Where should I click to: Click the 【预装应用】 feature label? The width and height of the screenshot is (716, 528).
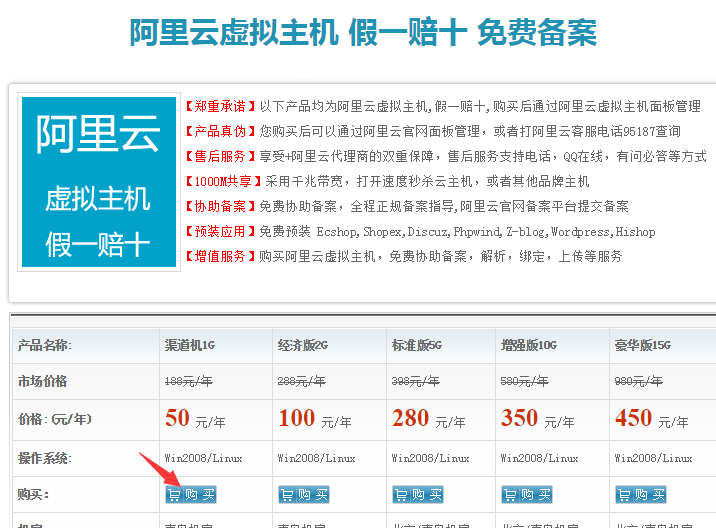point(220,231)
